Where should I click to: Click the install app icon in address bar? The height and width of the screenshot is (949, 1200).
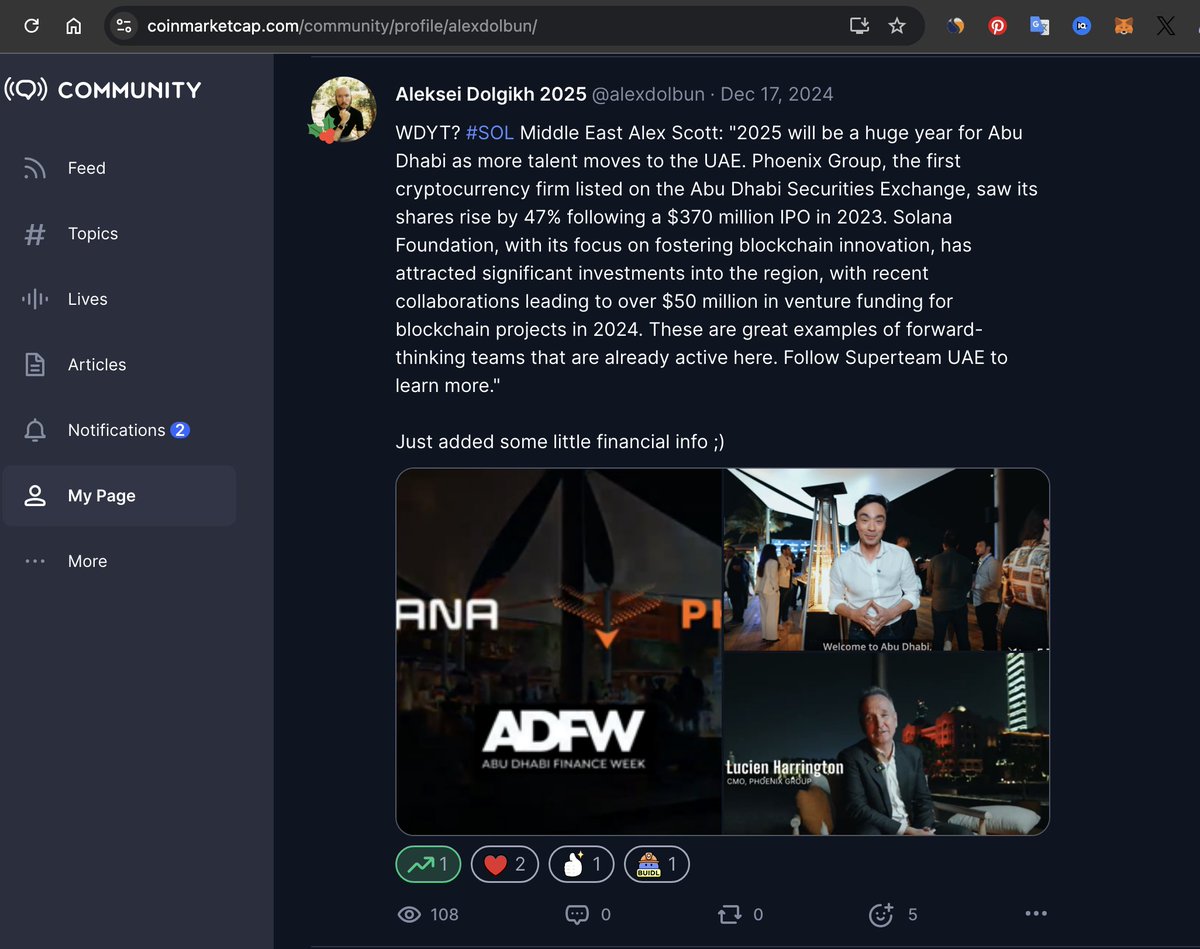(x=859, y=26)
